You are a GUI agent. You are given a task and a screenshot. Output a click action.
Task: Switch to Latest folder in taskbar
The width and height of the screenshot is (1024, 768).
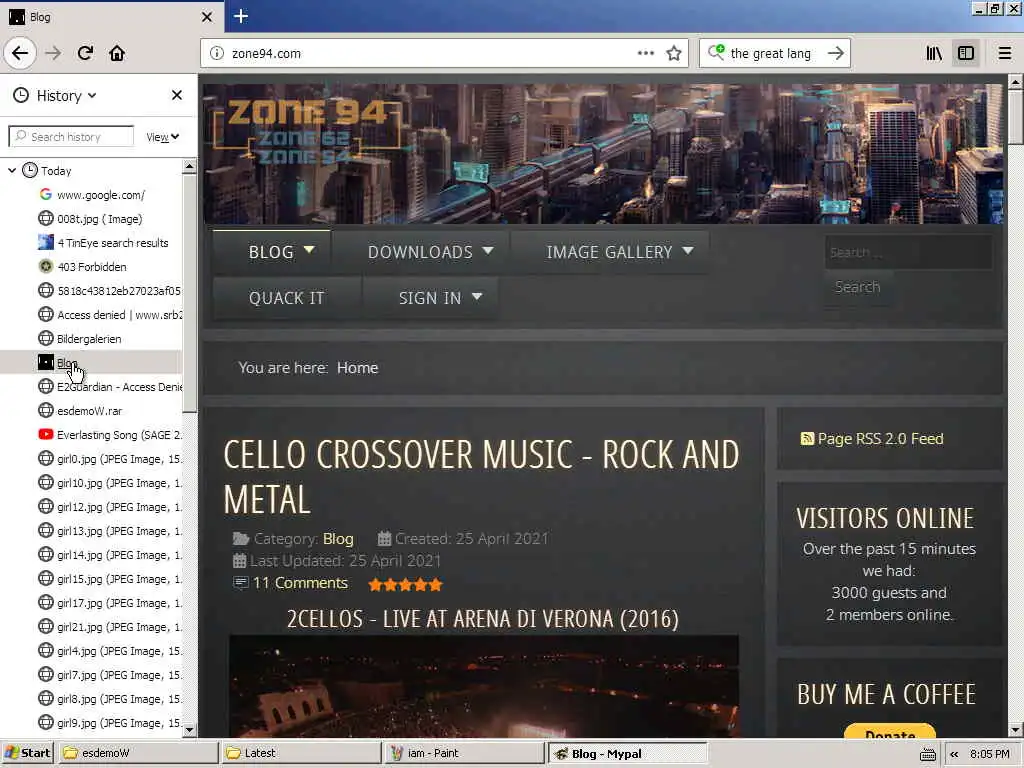(302, 753)
